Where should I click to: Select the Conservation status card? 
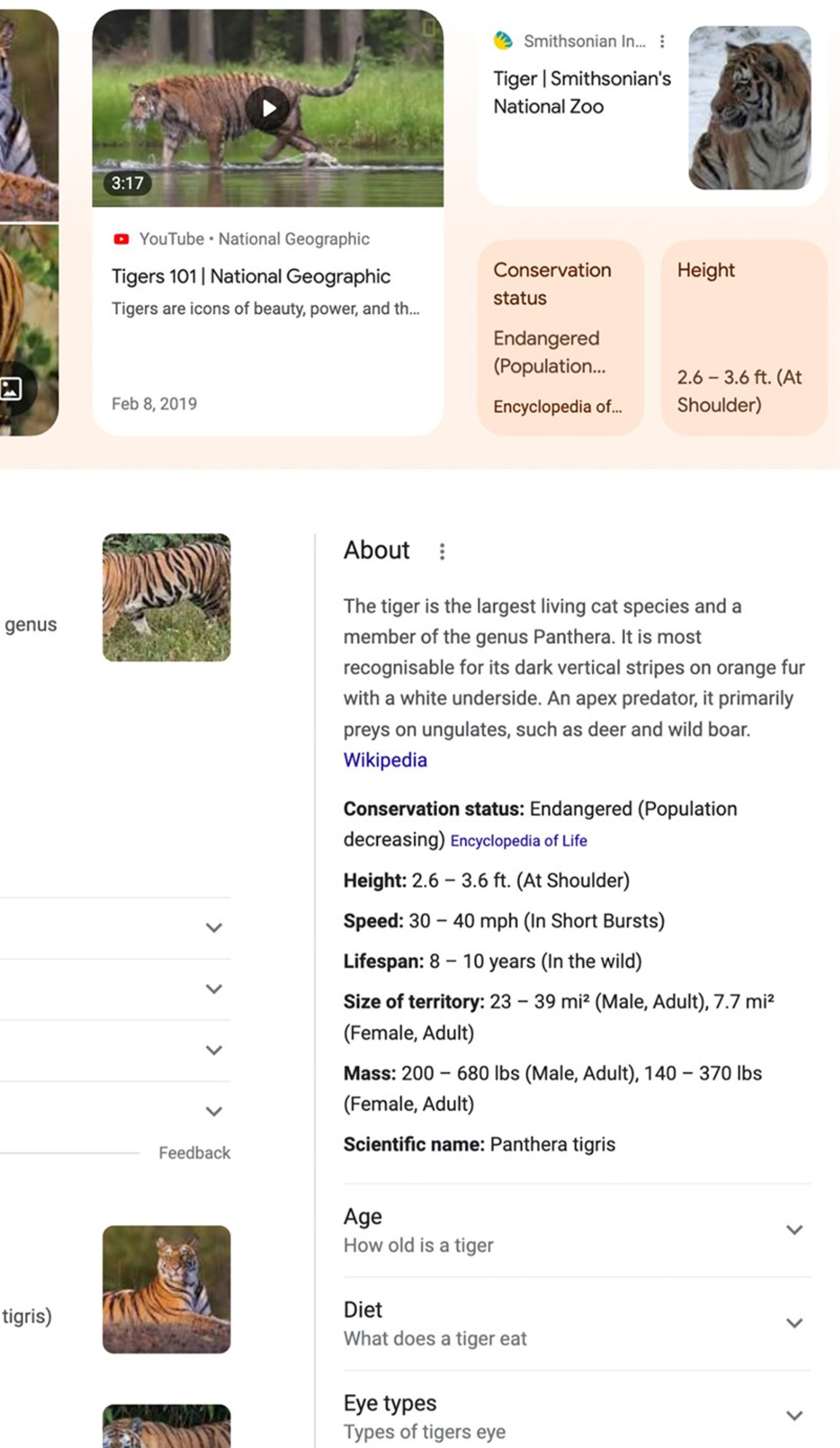[x=560, y=338]
